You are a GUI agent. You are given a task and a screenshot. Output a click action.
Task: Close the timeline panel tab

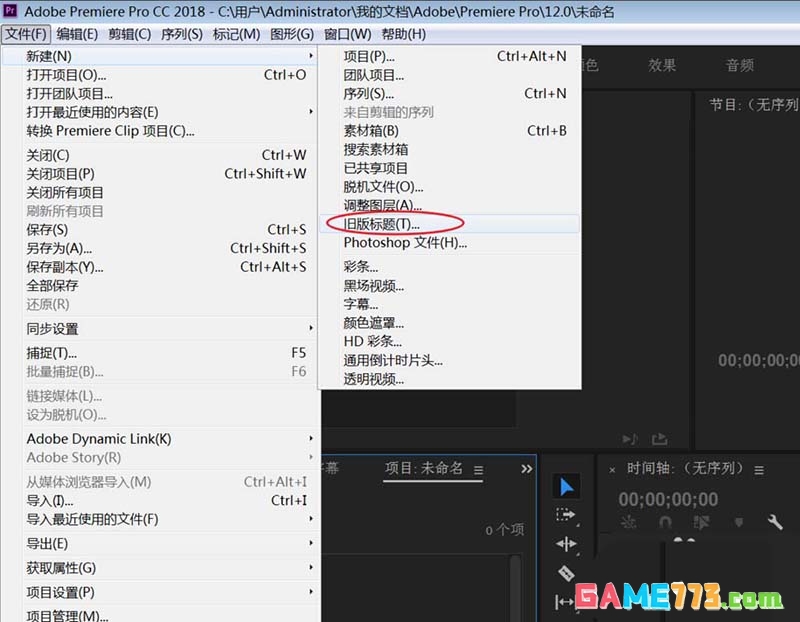tap(612, 470)
